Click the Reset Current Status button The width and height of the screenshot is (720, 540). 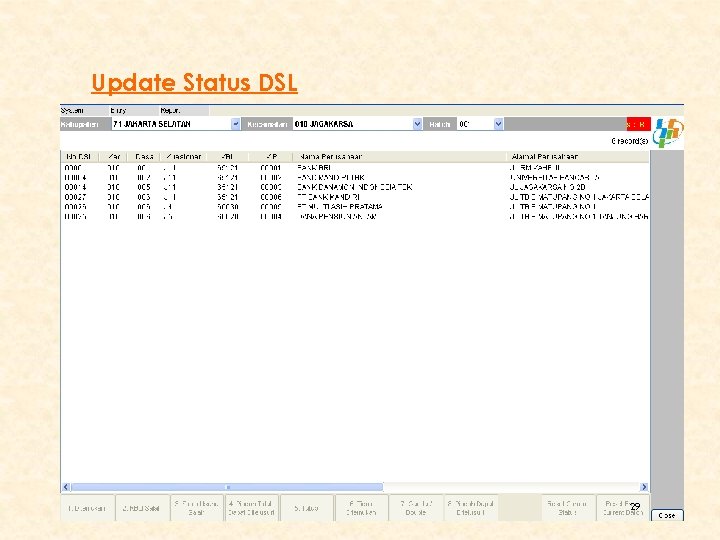(x=568, y=508)
